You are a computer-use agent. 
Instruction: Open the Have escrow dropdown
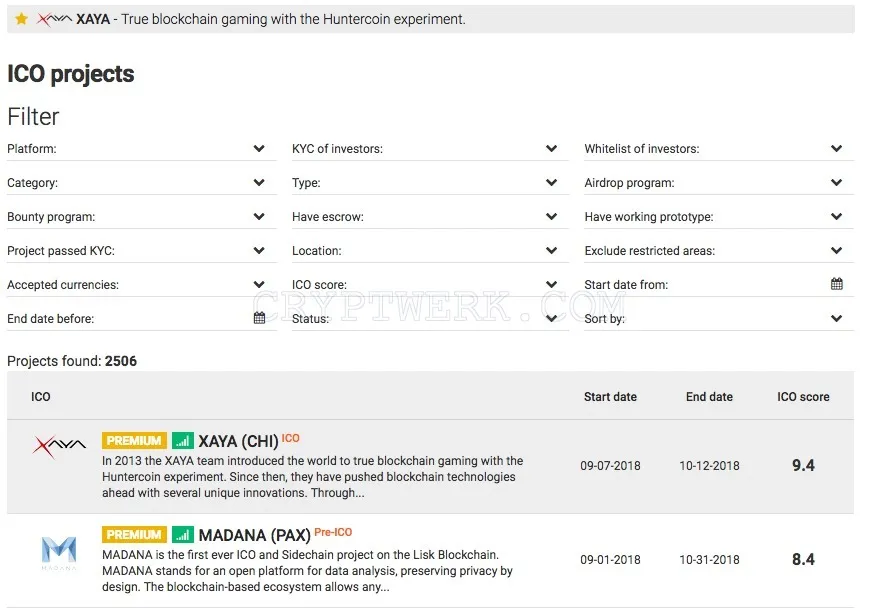point(430,217)
